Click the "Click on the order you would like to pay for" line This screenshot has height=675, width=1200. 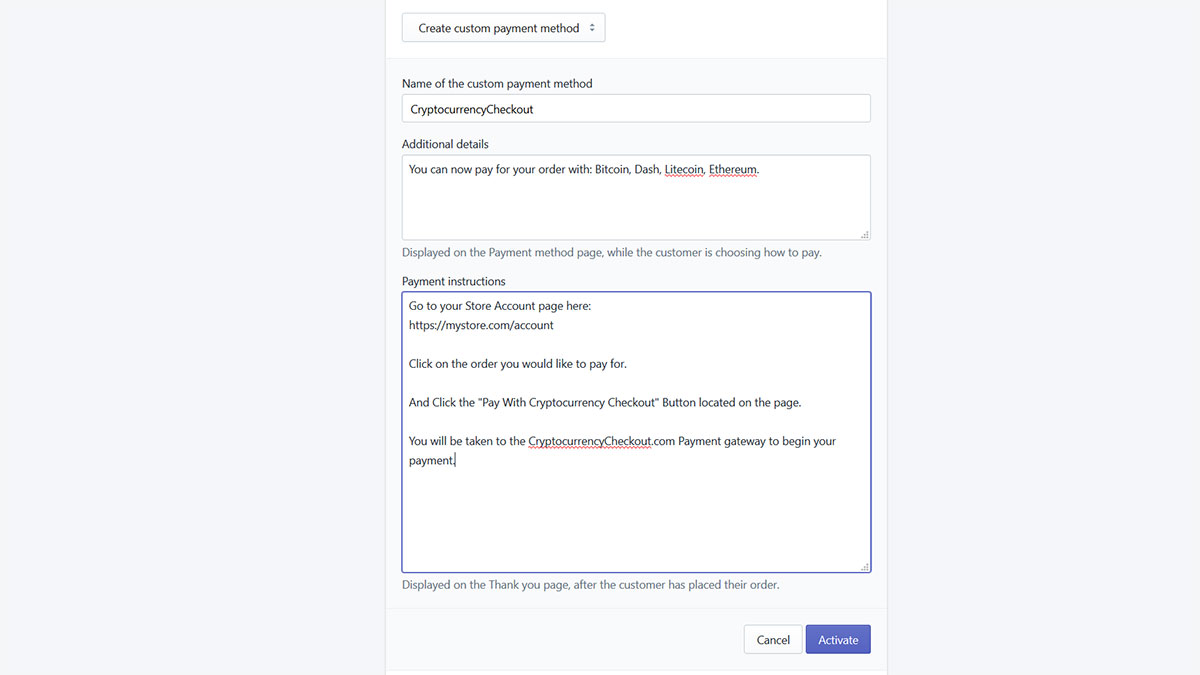pos(518,364)
